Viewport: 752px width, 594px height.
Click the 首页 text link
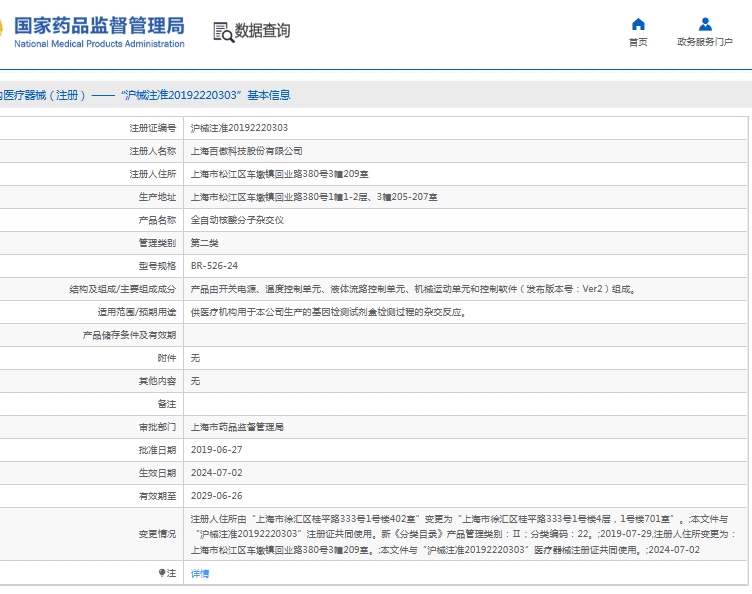click(638, 42)
